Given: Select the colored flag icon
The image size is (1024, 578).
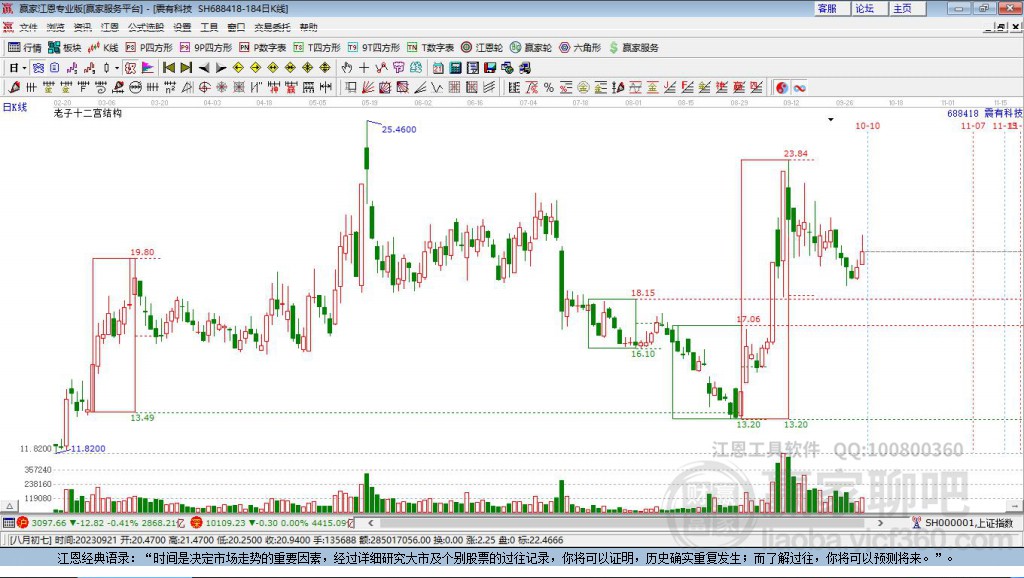Looking at the screenshot, I should [148, 67].
